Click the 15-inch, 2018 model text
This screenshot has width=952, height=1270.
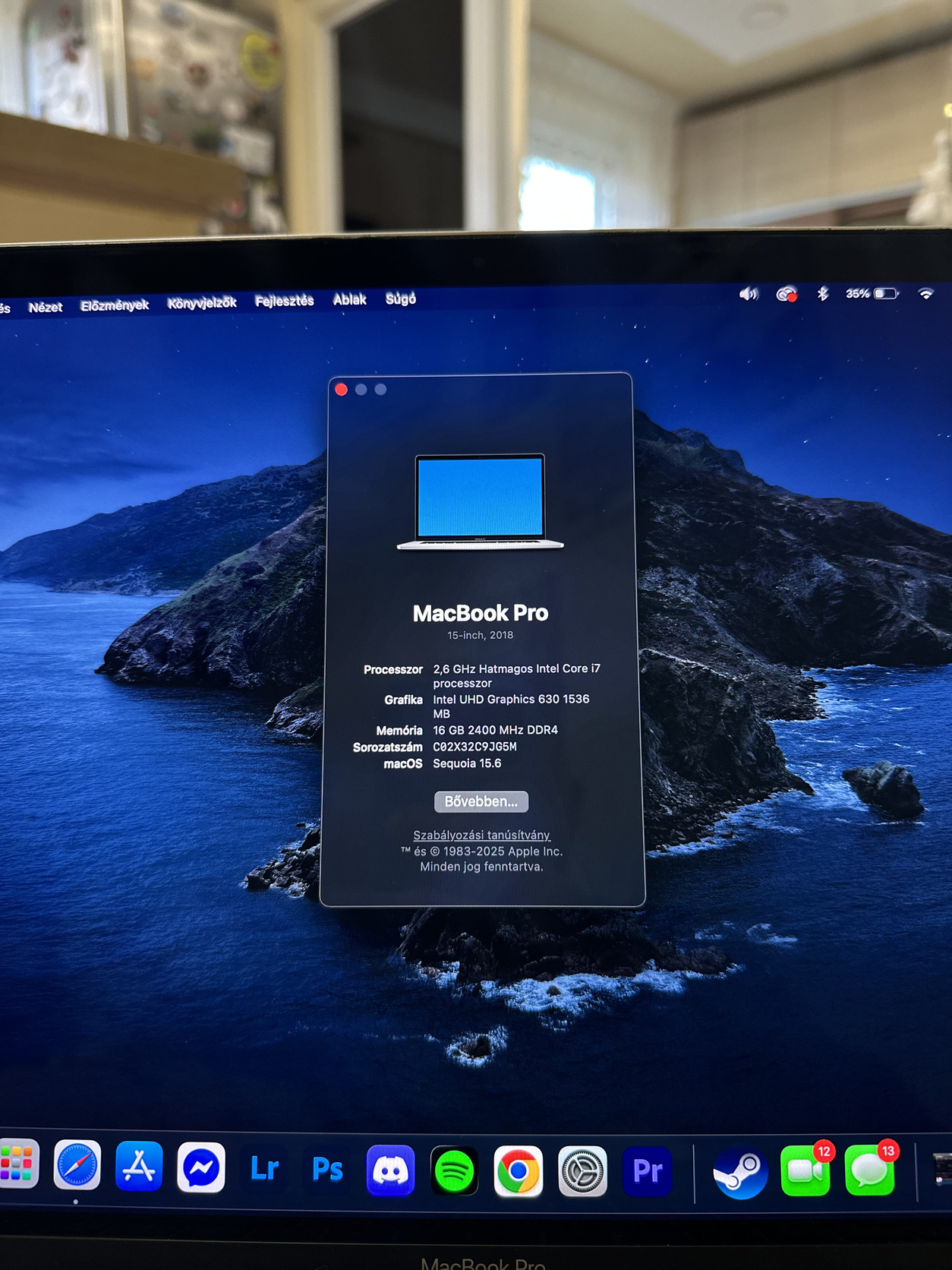point(480,636)
